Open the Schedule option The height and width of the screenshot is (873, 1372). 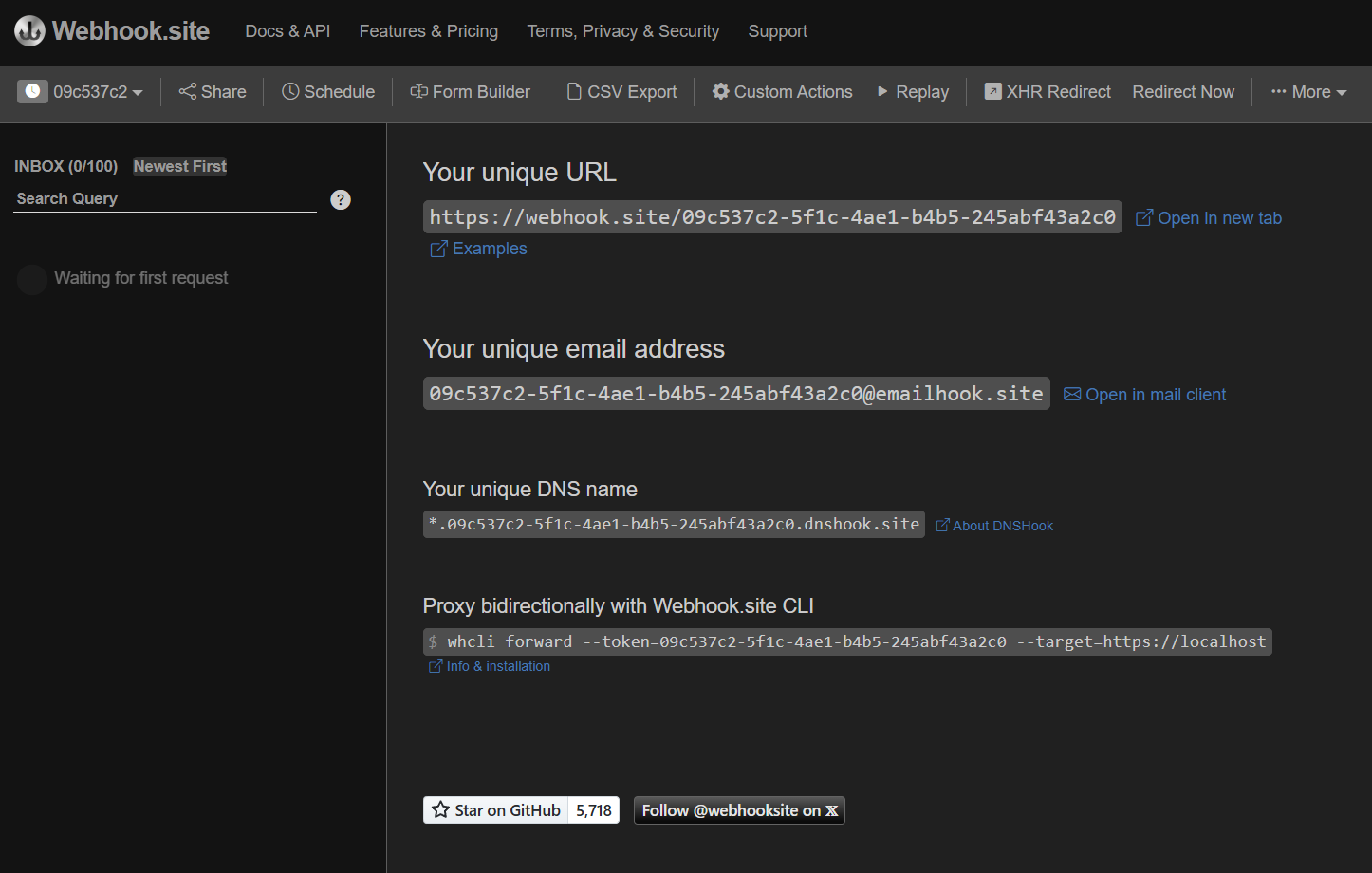tap(328, 92)
